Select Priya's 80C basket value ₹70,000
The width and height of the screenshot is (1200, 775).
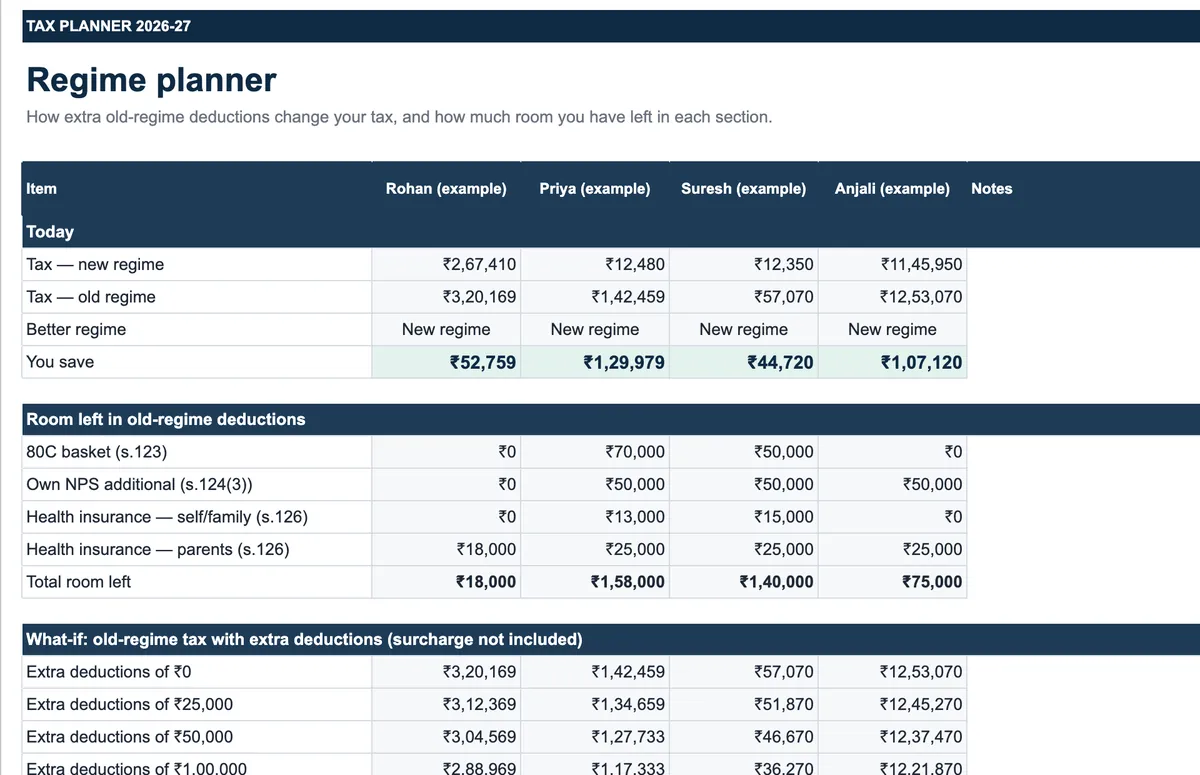tap(635, 452)
